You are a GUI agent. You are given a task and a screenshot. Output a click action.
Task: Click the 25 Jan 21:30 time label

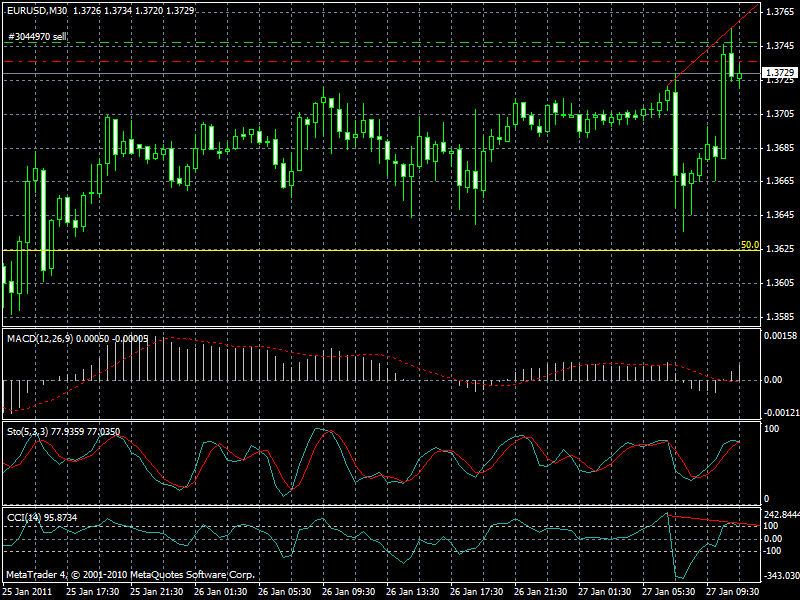157,591
